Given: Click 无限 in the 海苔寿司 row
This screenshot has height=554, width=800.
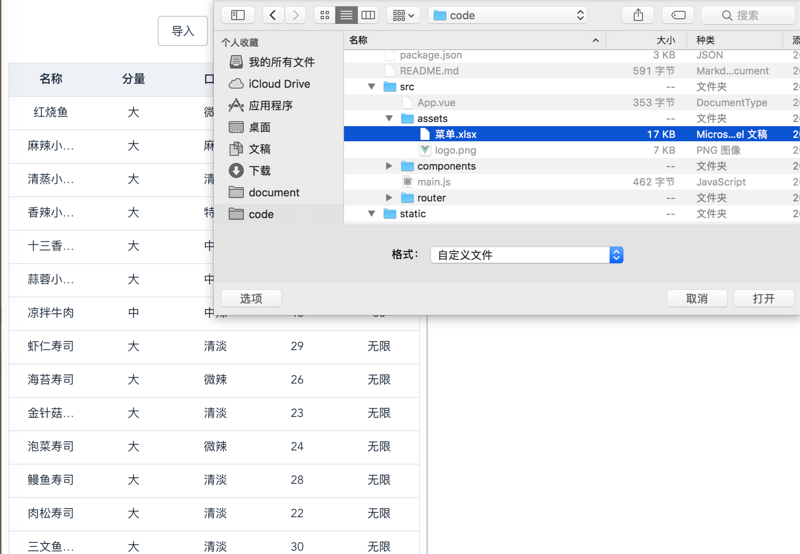Looking at the screenshot, I should [x=379, y=380].
